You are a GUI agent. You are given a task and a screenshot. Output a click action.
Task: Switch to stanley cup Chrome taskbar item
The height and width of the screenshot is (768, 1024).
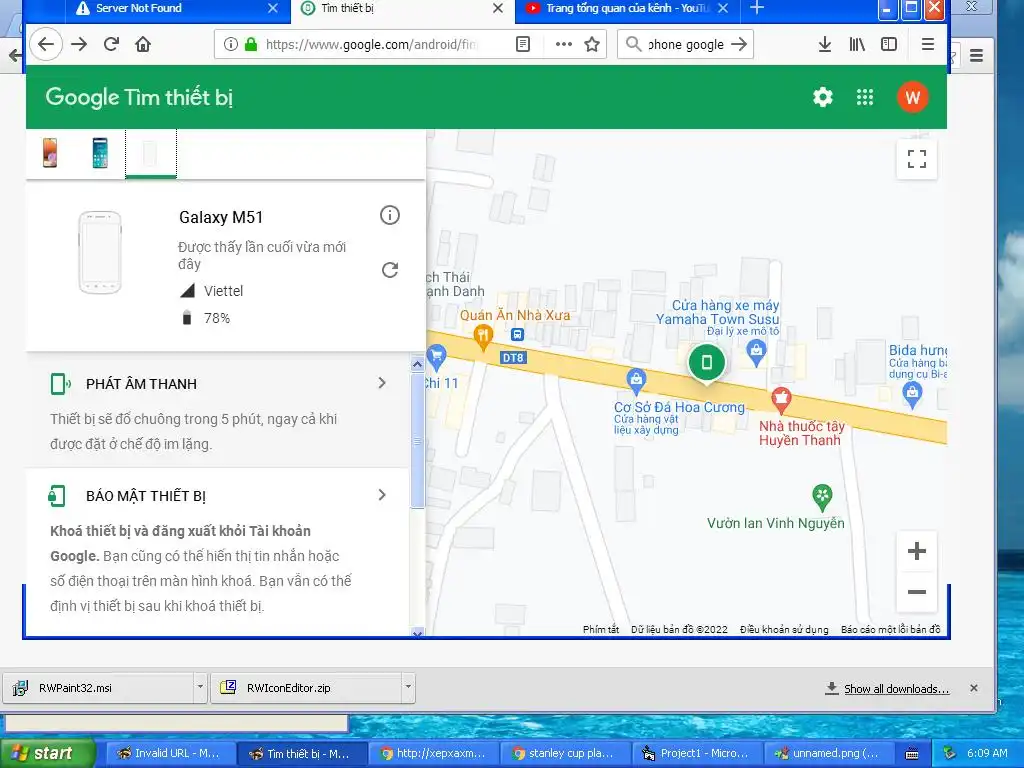564,754
